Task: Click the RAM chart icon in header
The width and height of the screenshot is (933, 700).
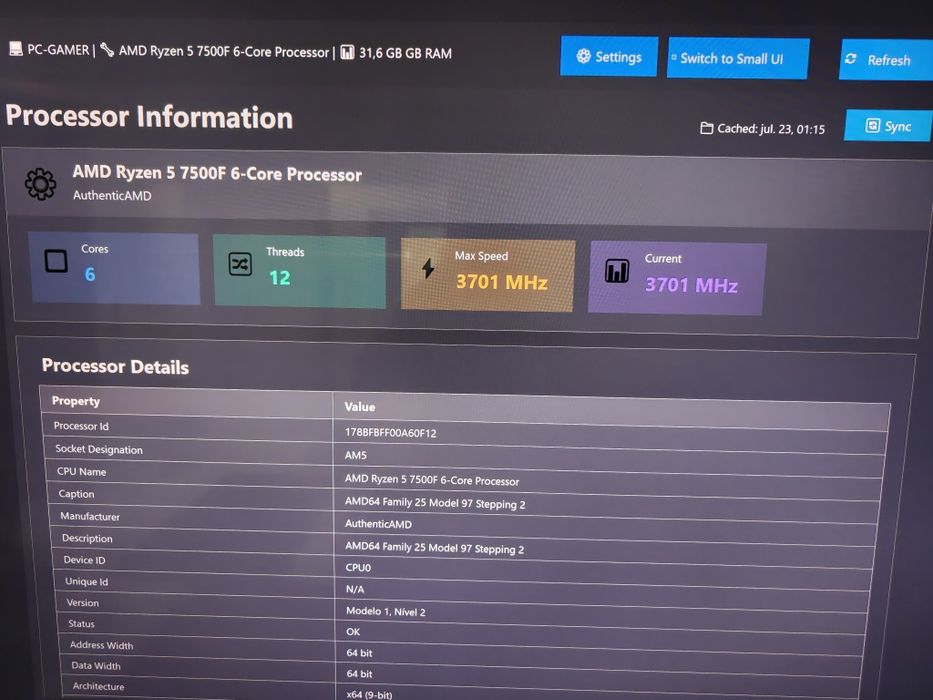Action: [x=347, y=52]
